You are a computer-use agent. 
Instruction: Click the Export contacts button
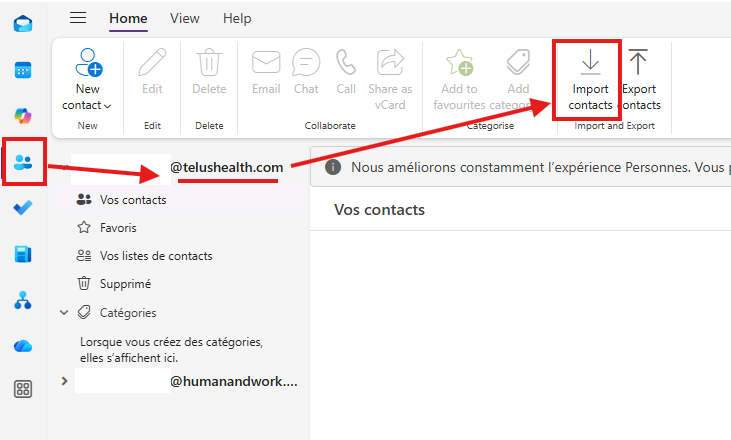click(641, 80)
